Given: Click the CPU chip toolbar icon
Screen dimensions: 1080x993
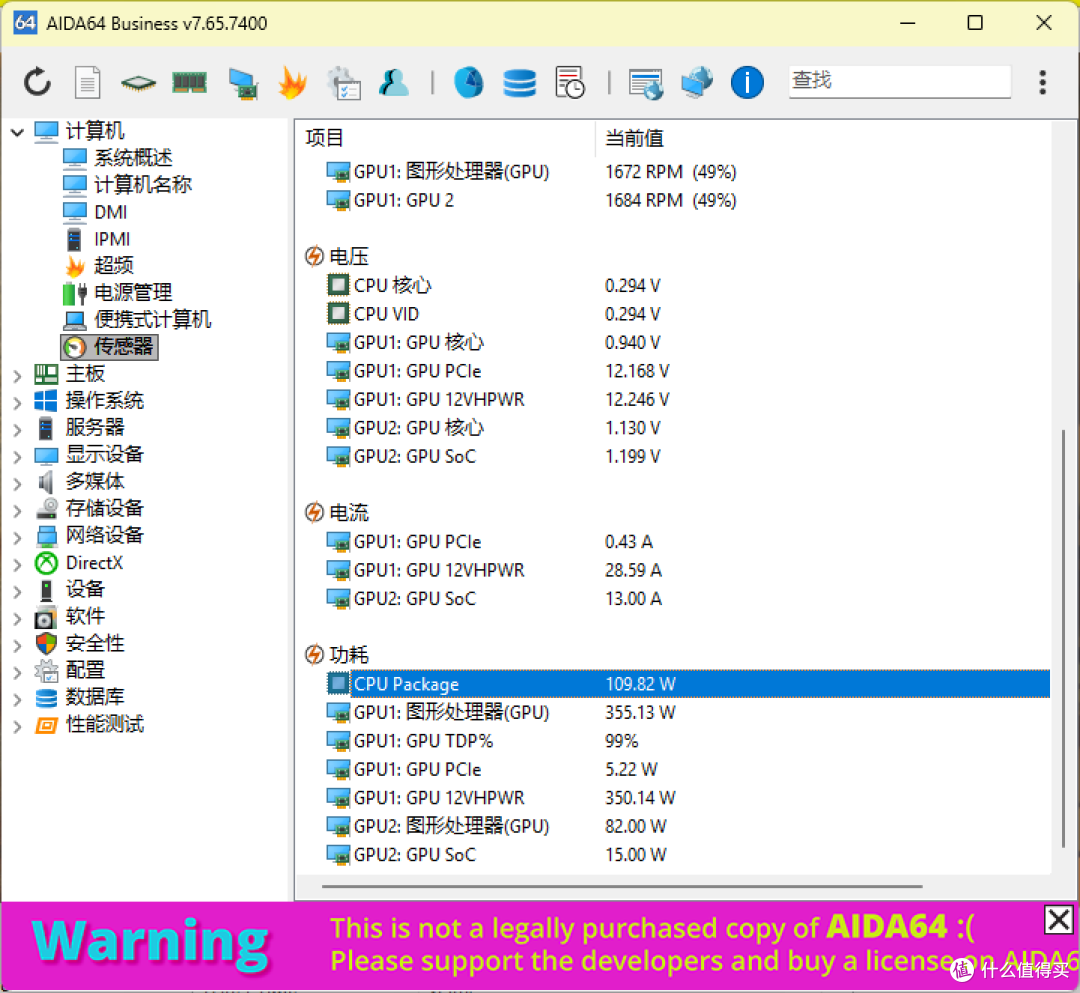Looking at the screenshot, I should [x=138, y=83].
